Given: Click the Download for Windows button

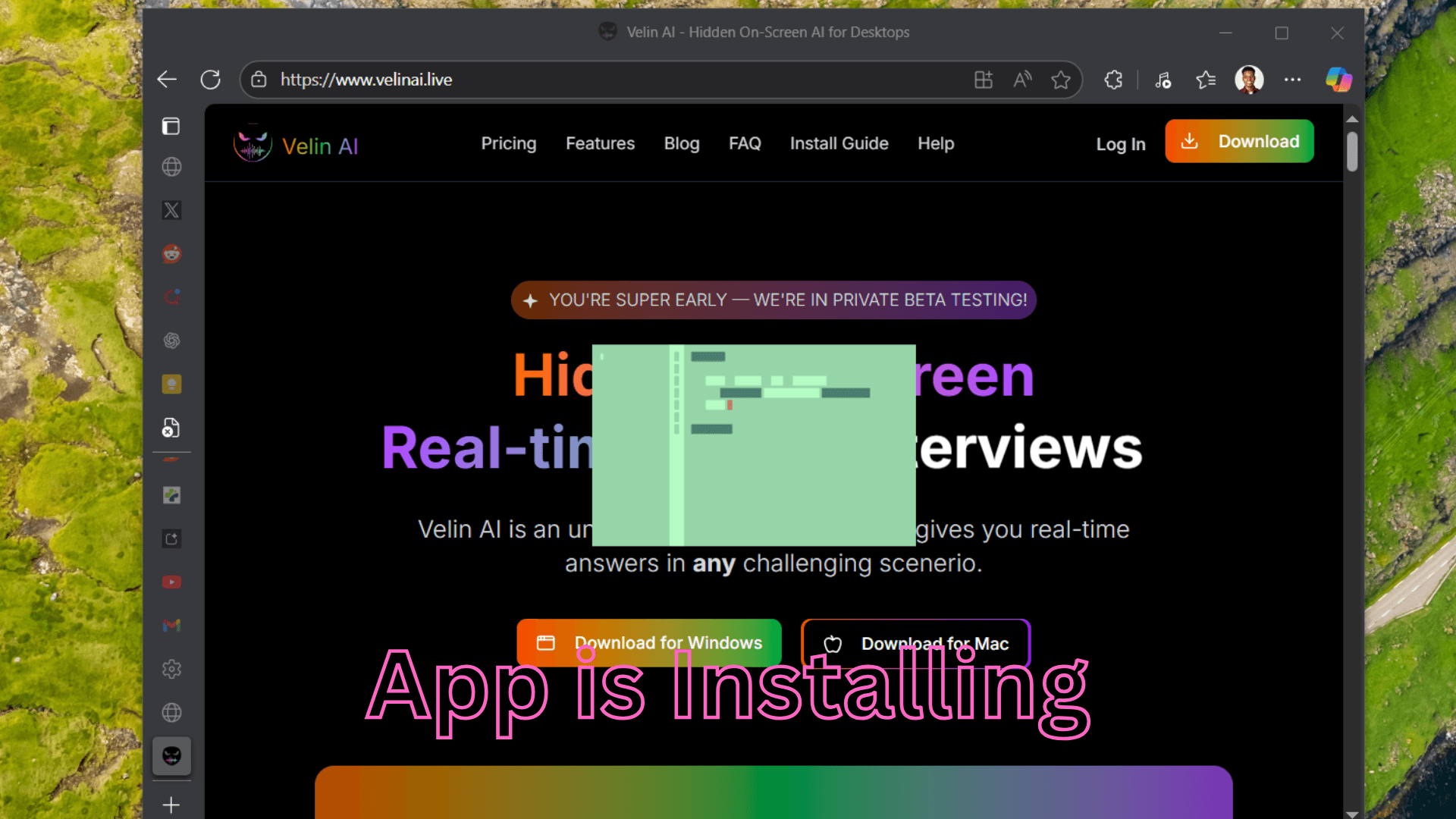Looking at the screenshot, I should click(x=649, y=642).
